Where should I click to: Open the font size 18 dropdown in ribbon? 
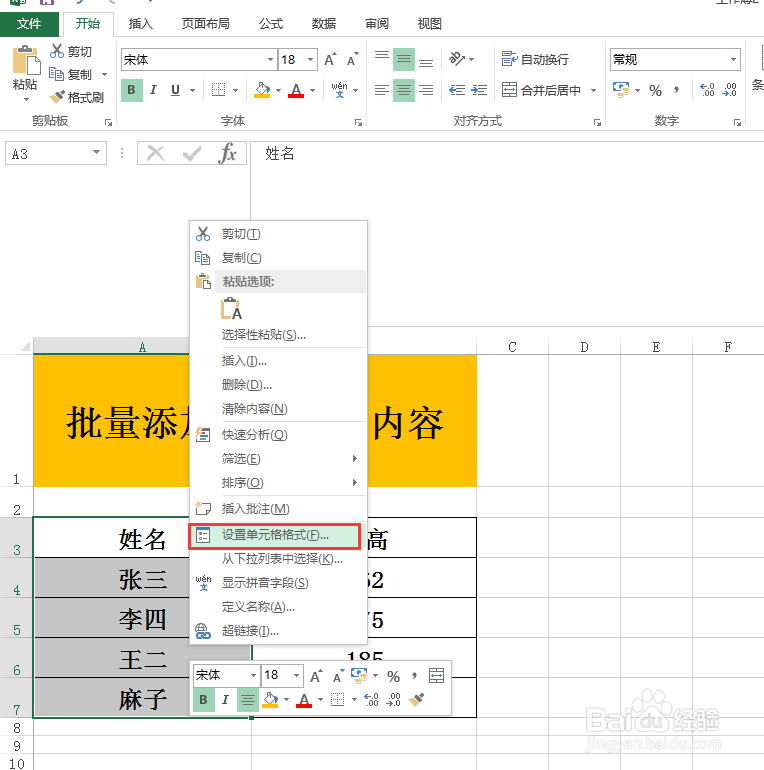pyautogui.click(x=310, y=60)
